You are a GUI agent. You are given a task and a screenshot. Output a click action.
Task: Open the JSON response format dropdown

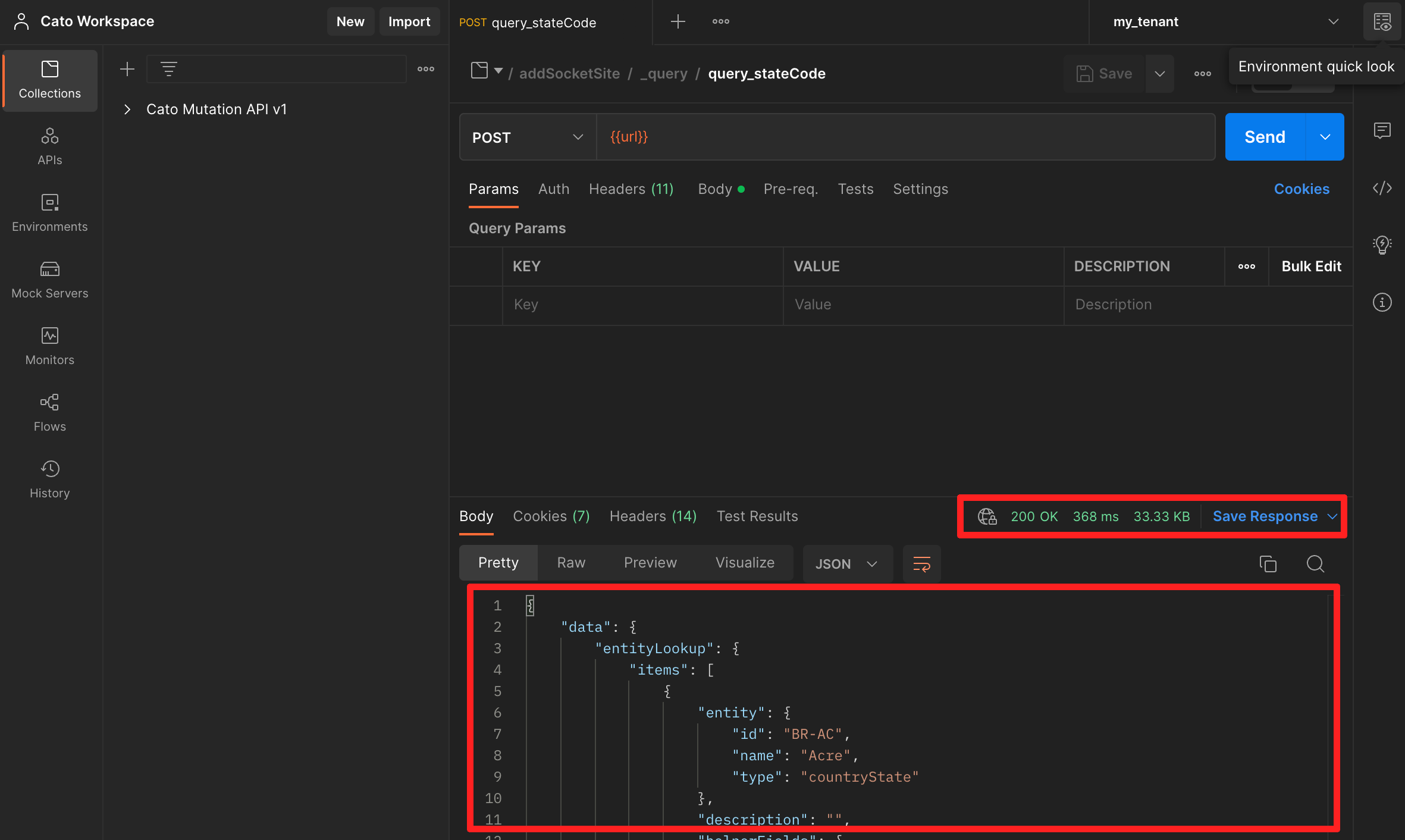pyautogui.click(x=846, y=563)
